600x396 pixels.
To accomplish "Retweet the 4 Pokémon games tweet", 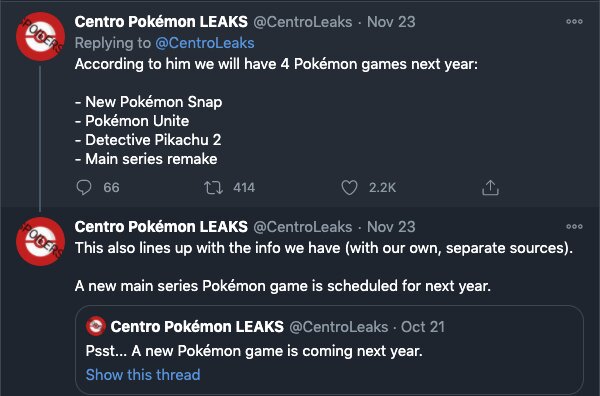I will point(213,188).
